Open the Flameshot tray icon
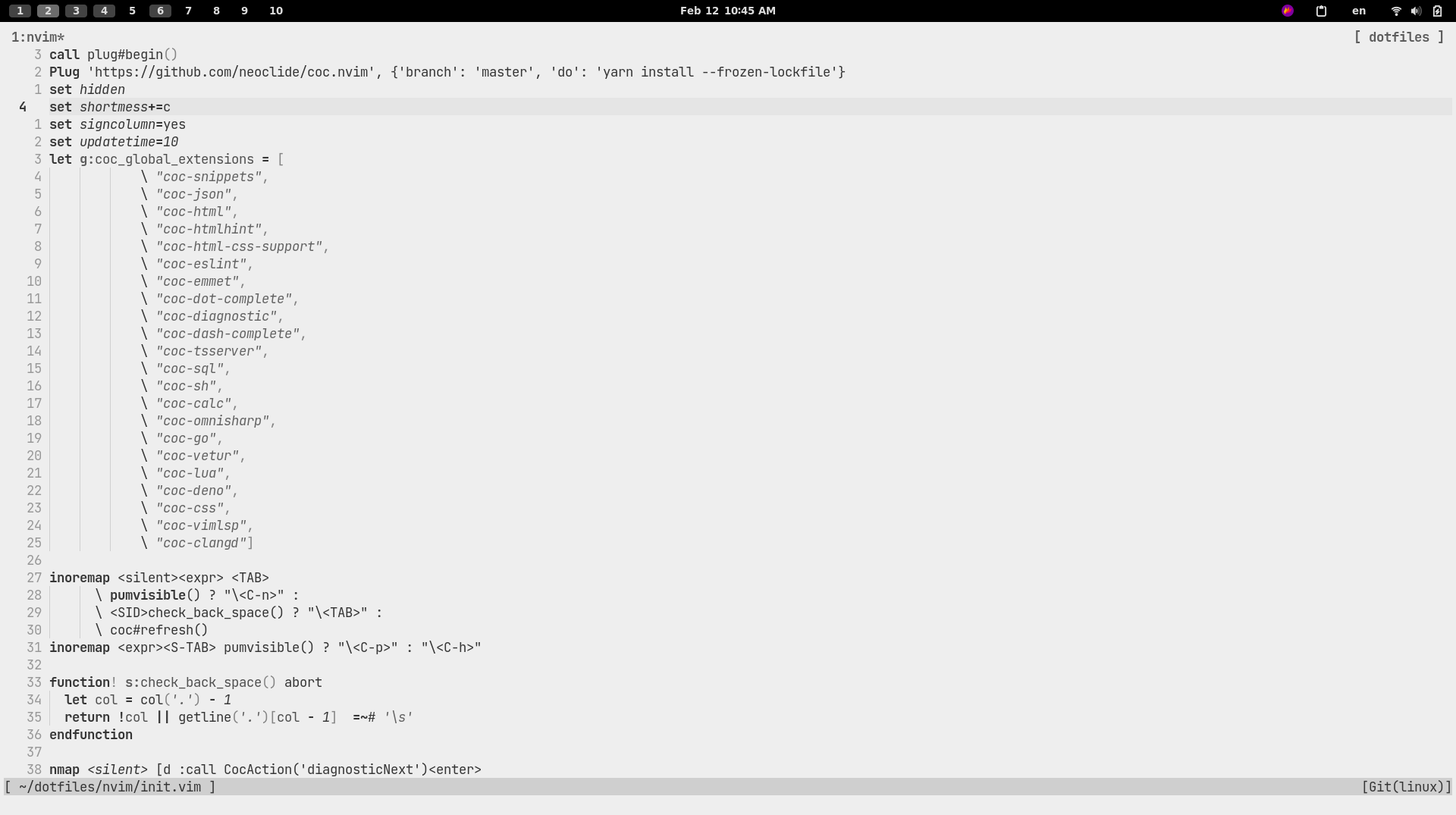This screenshot has height=815, width=1456. [1287, 11]
